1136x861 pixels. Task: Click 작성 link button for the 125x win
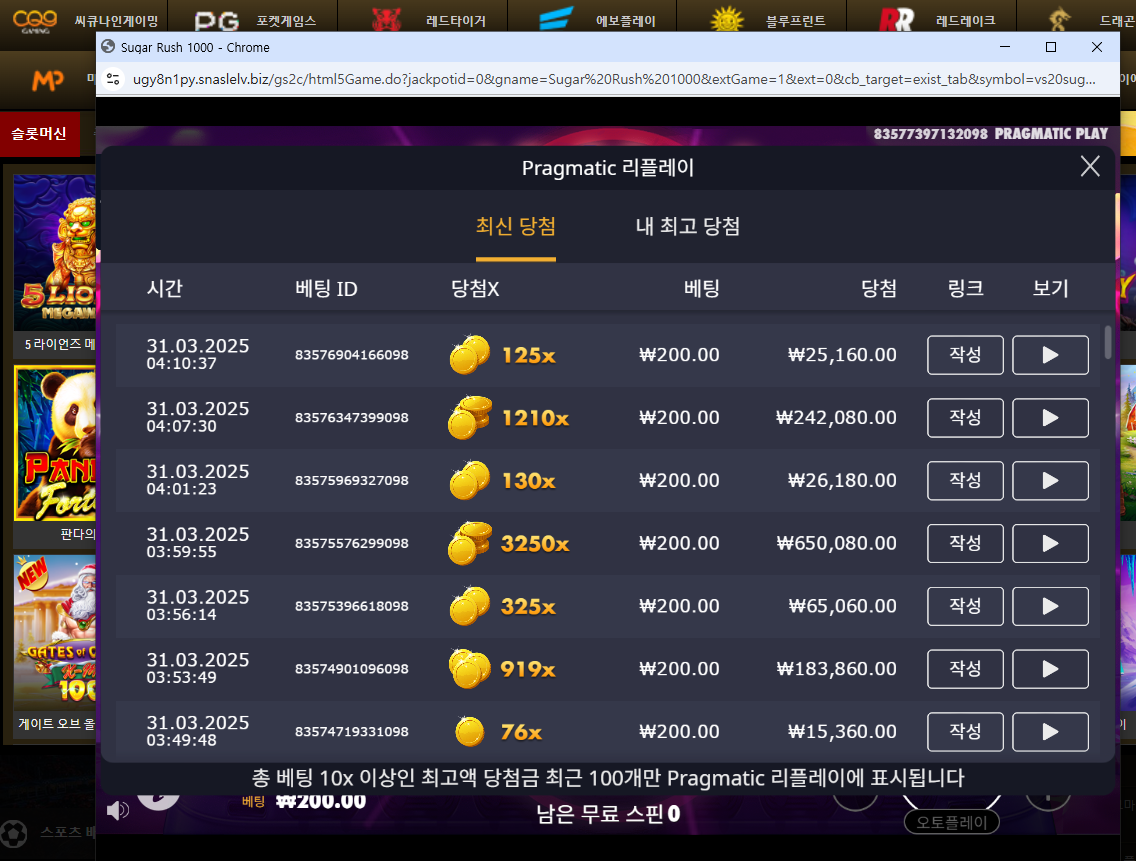point(965,355)
